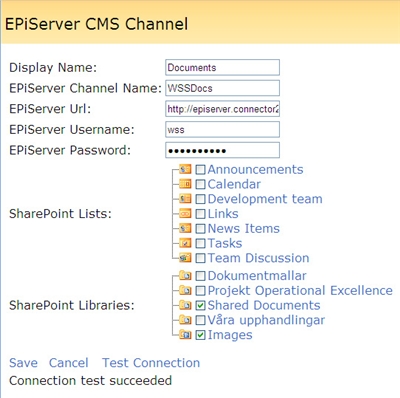Click the Announcements list icon

pyautogui.click(x=185, y=169)
